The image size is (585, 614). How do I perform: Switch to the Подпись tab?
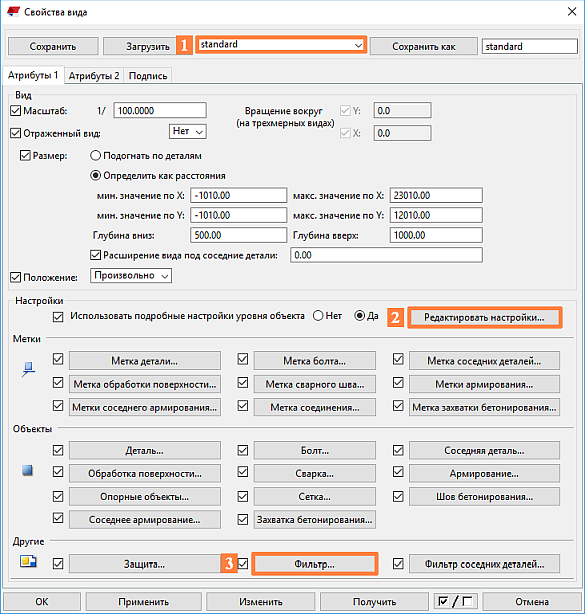pos(148,76)
